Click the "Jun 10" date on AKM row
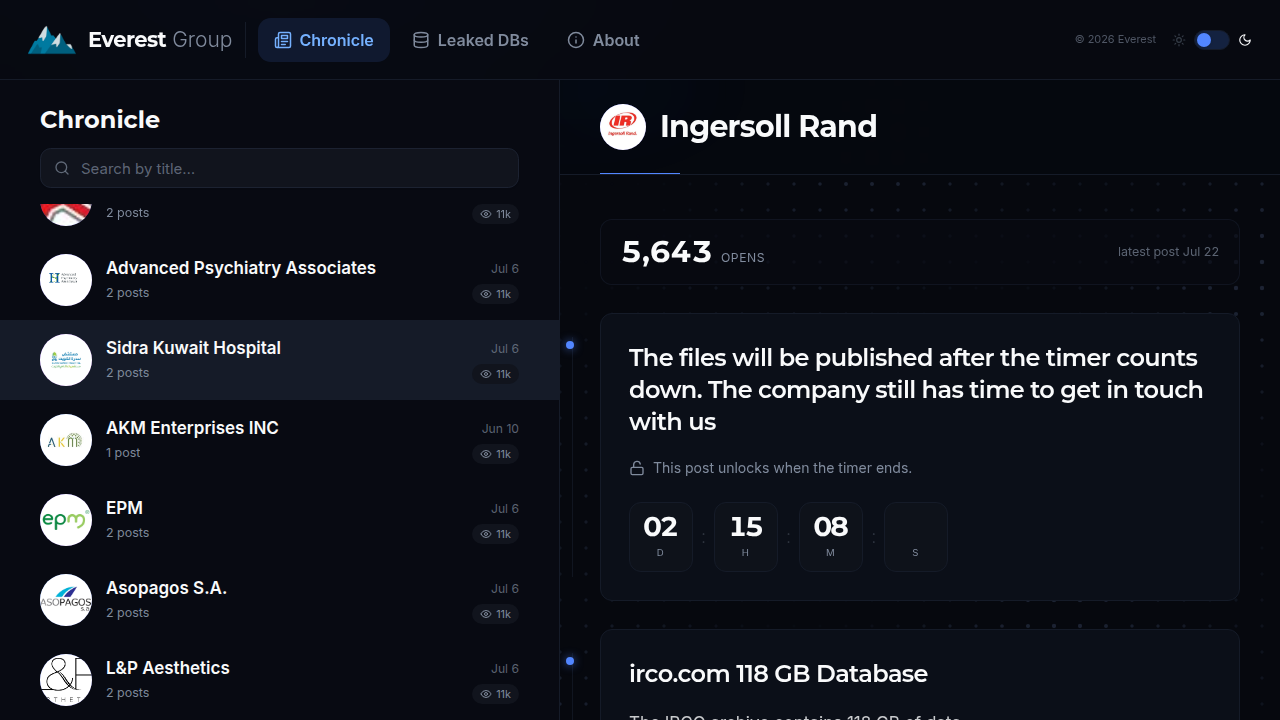The image size is (1280, 720). 500,429
